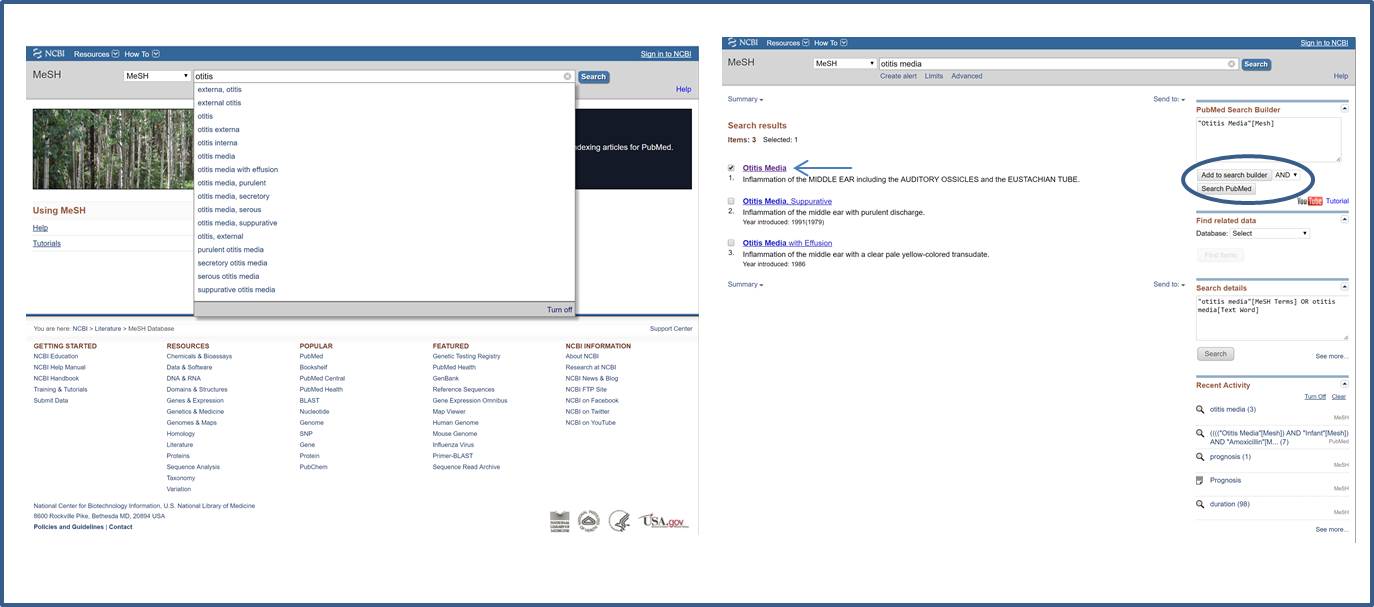Check the Otitis Media with Effusion checkbox
This screenshot has width=1374, height=607.
click(731, 242)
